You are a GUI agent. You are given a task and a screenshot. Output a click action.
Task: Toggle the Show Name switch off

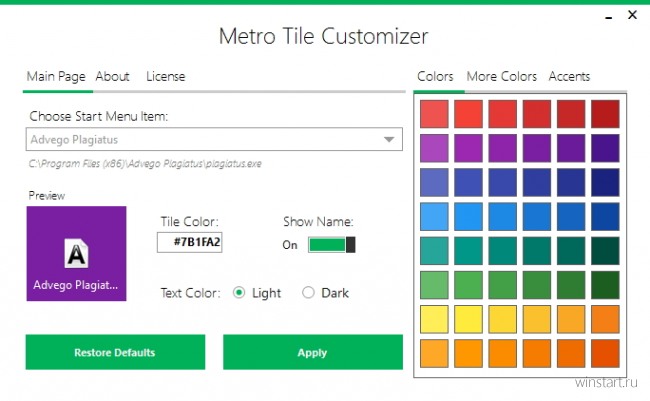tap(331, 245)
